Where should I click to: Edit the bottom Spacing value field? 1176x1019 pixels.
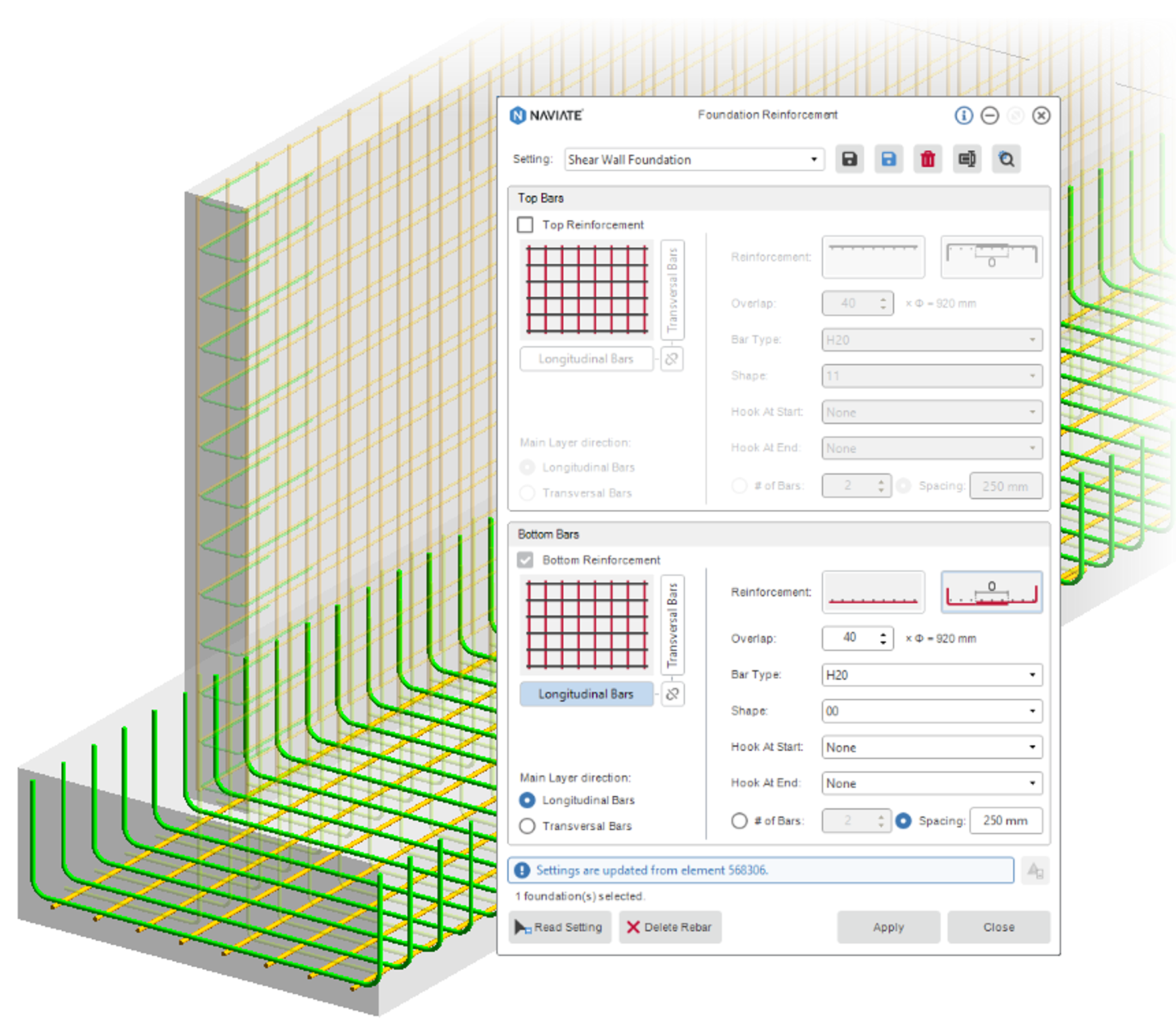(x=1006, y=821)
